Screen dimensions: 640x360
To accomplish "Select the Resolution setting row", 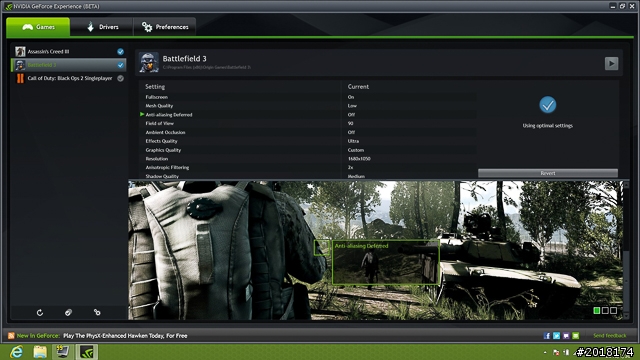I will pos(308,159).
